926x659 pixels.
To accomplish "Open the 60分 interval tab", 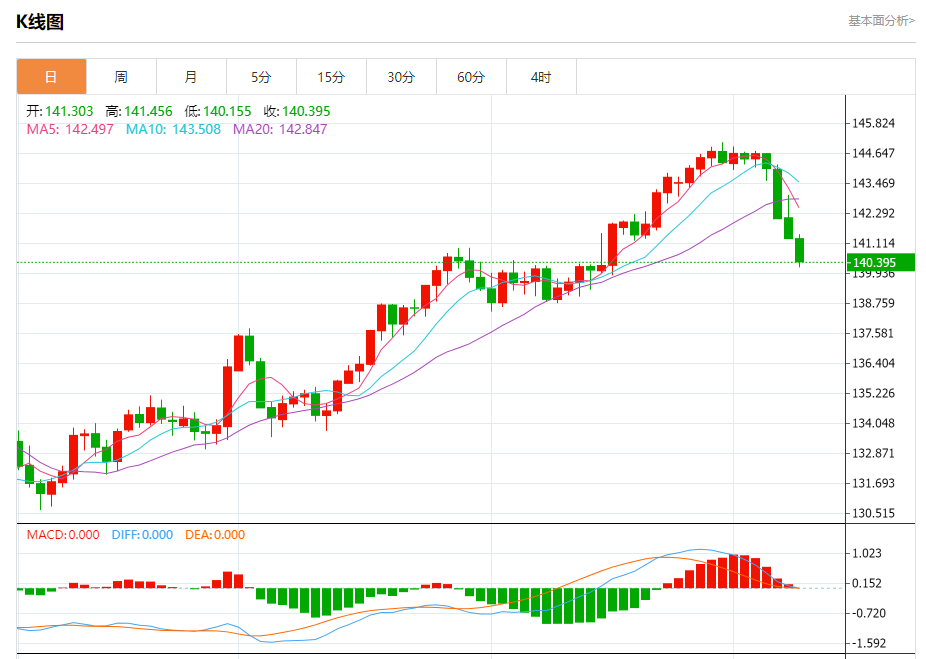I will tap(471, 77).
